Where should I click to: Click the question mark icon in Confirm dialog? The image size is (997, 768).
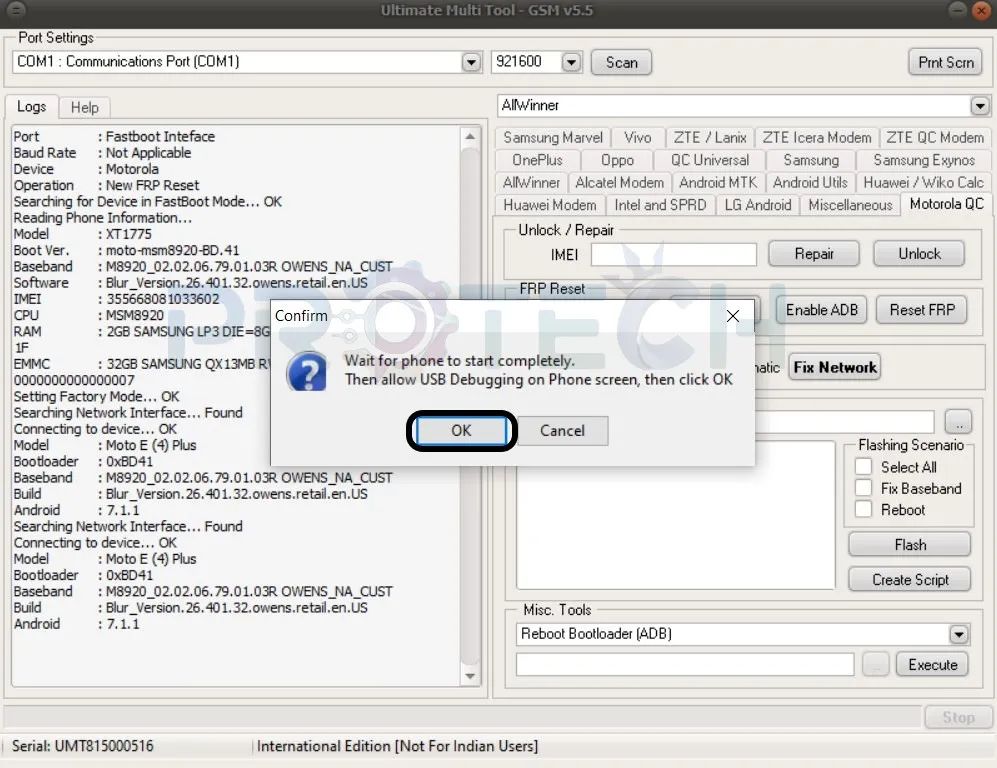(x=306, y=371)
